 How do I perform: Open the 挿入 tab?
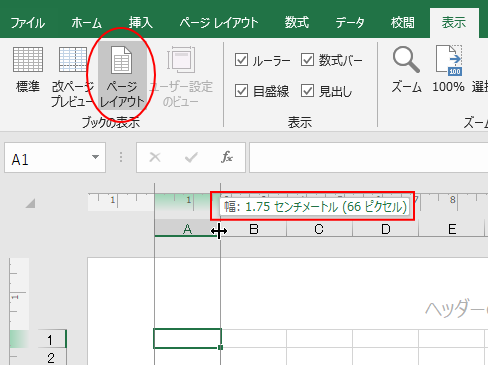(141, 23)
